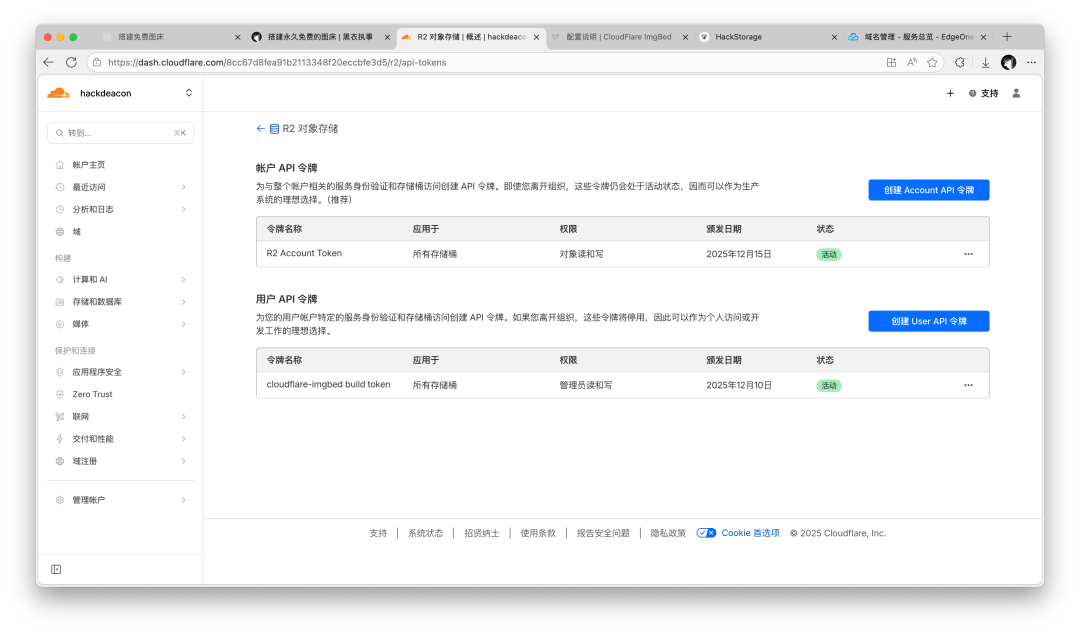
Task: Open 支持 help in header
Action: (984, 93)
